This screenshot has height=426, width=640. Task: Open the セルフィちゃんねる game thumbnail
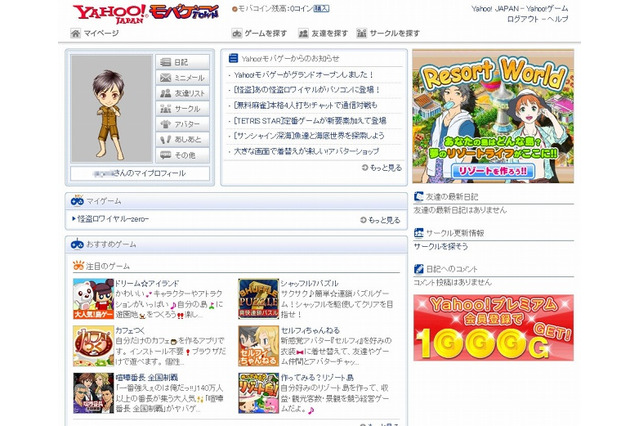click(259, 346)
